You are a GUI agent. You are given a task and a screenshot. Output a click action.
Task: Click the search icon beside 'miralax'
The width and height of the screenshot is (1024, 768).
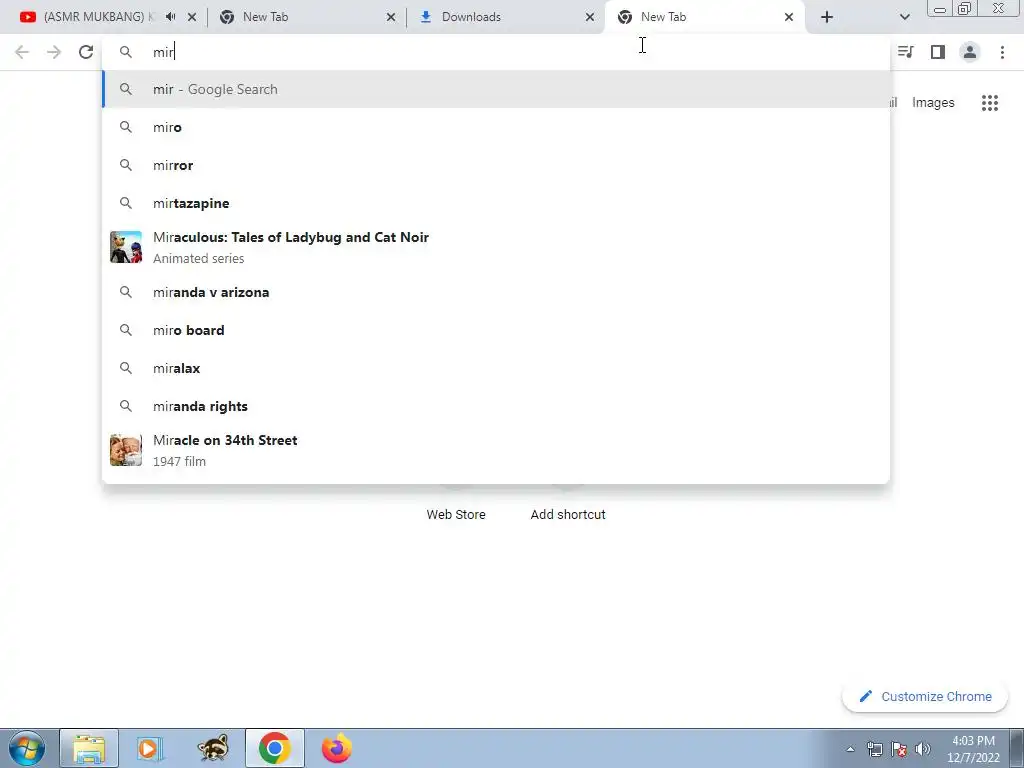(x=126, y=368)
